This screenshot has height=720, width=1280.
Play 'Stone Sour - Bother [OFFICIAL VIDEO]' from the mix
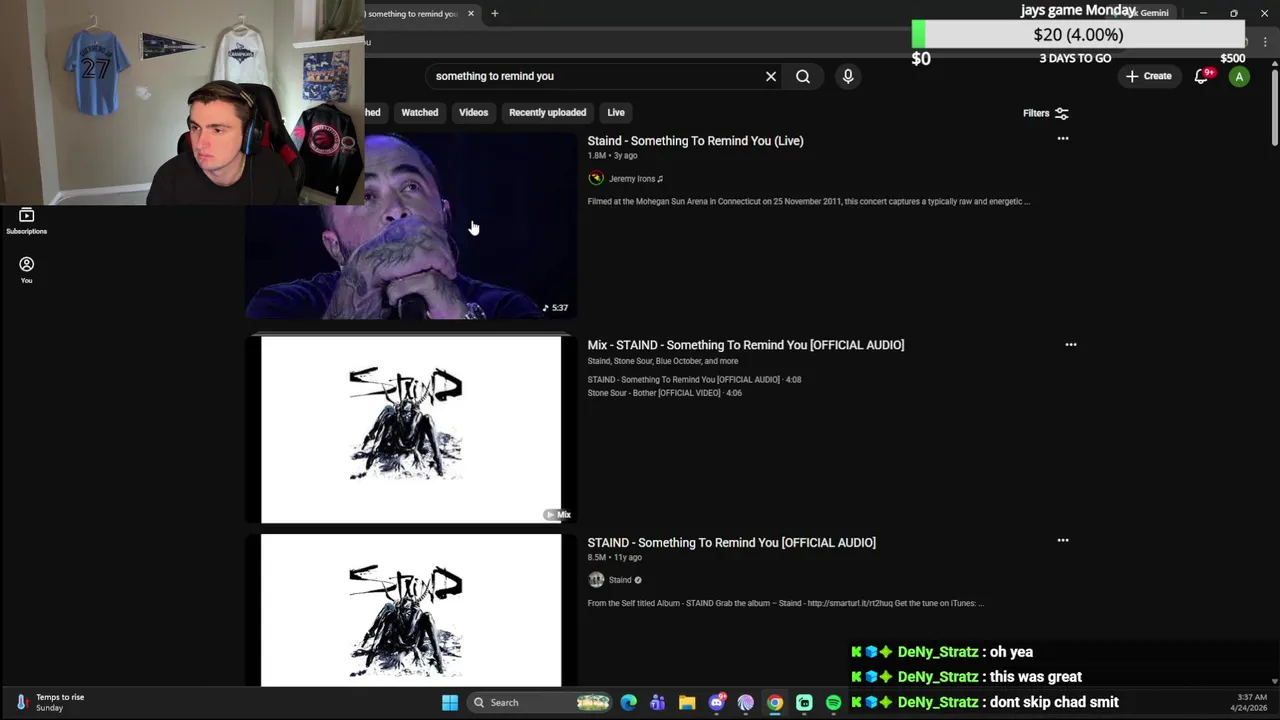664,393
